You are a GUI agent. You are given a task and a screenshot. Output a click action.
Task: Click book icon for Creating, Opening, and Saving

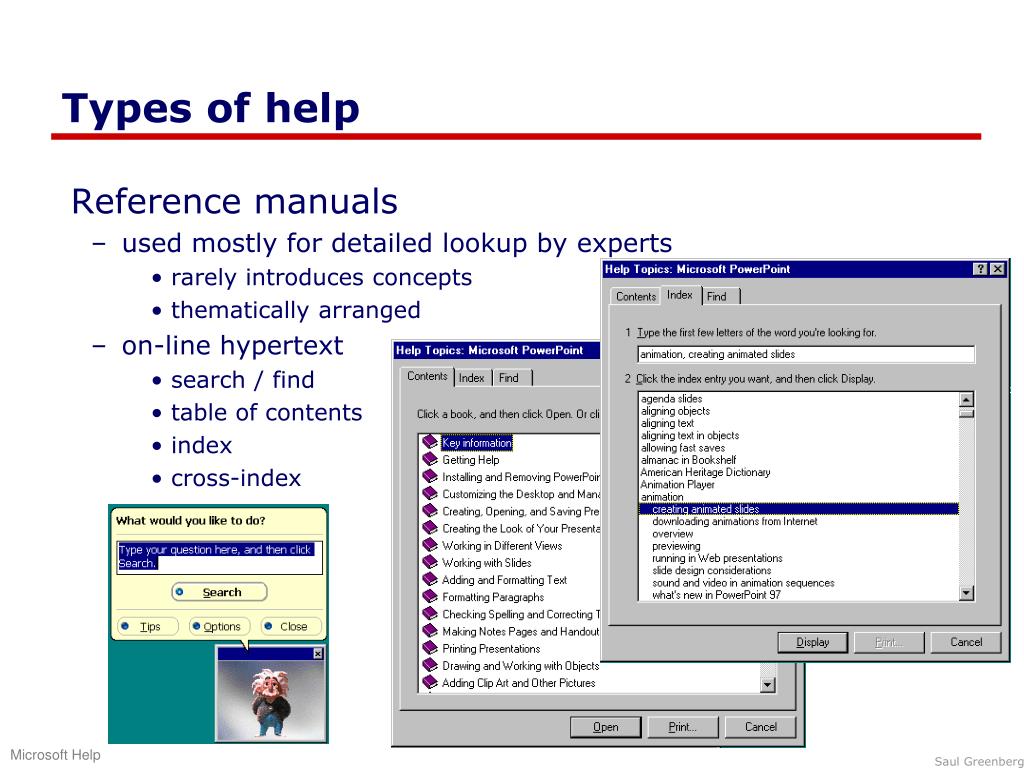[430, 511]
